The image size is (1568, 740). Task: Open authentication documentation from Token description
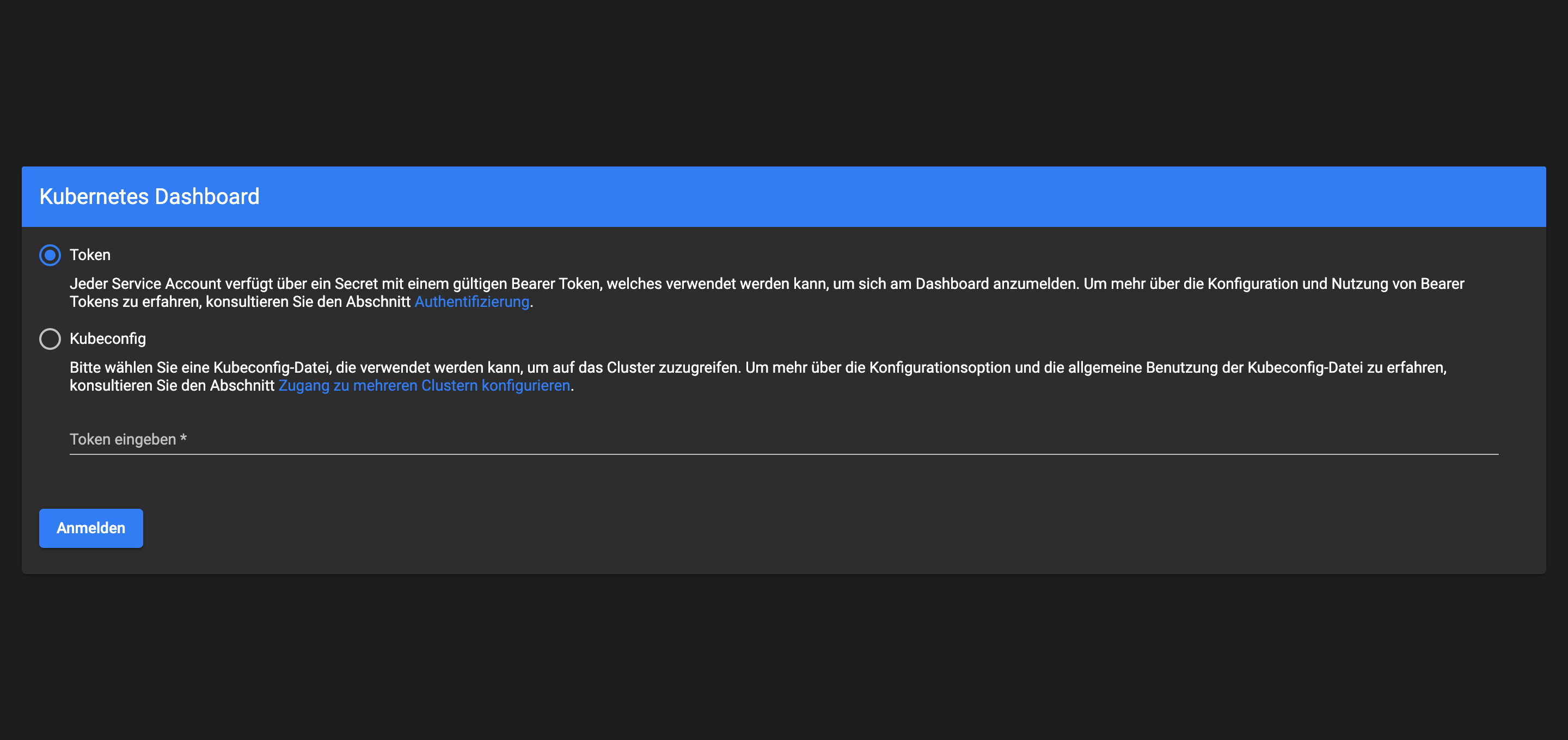point(471,301)
